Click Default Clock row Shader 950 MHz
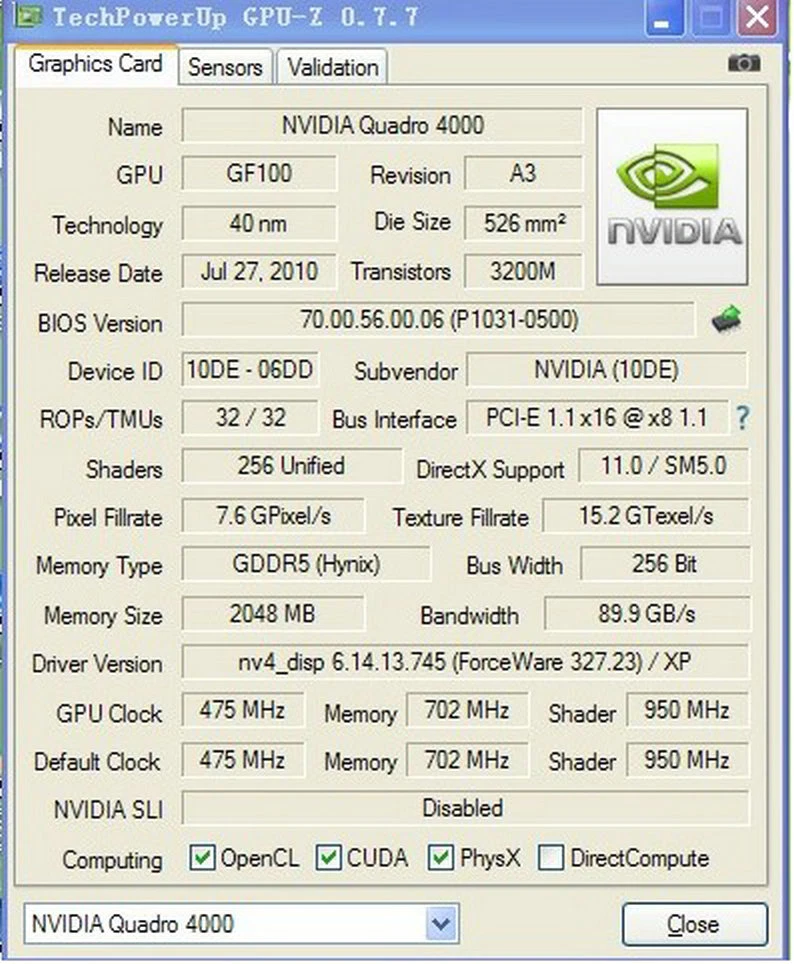The height and width of the screenshot is (964, 794). tap(687, 760)
